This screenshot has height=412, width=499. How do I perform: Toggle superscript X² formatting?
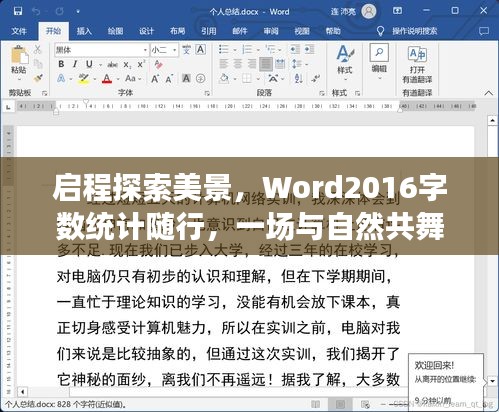point(141,64)
